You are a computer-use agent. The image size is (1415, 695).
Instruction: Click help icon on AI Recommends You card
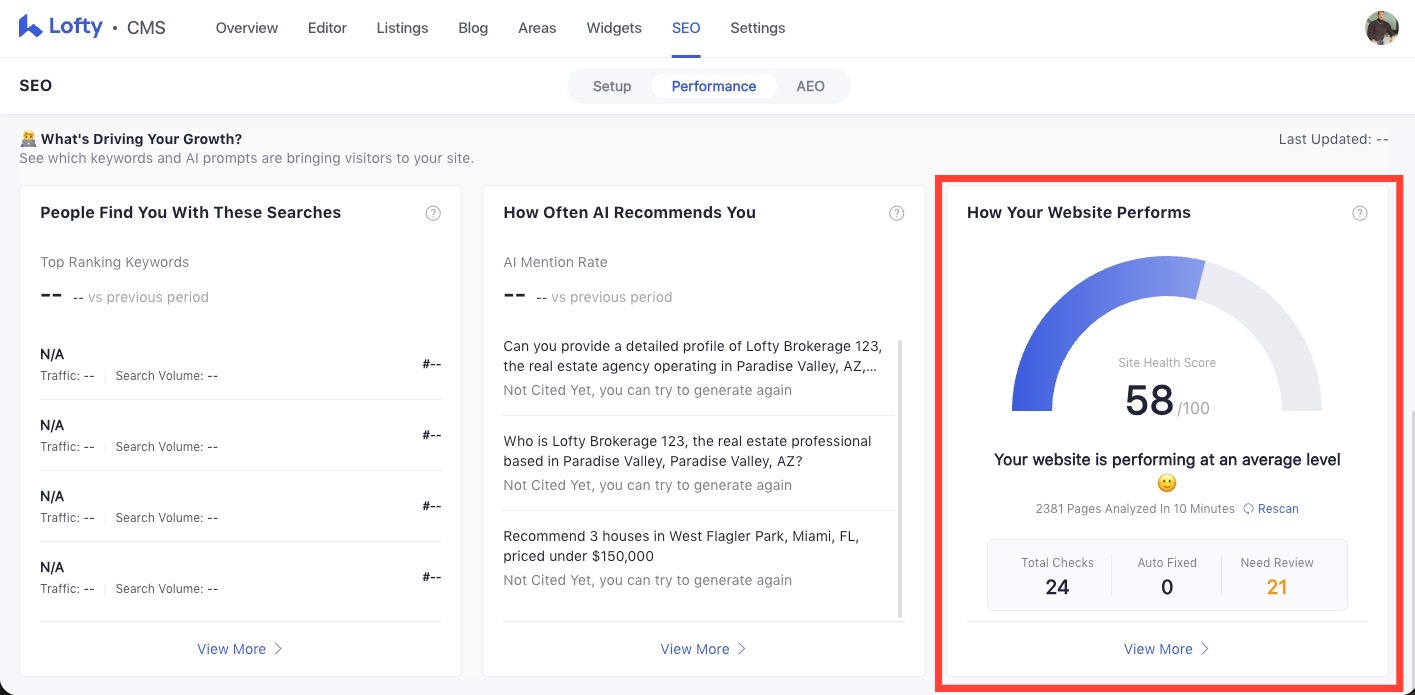(x=897, y=213)
